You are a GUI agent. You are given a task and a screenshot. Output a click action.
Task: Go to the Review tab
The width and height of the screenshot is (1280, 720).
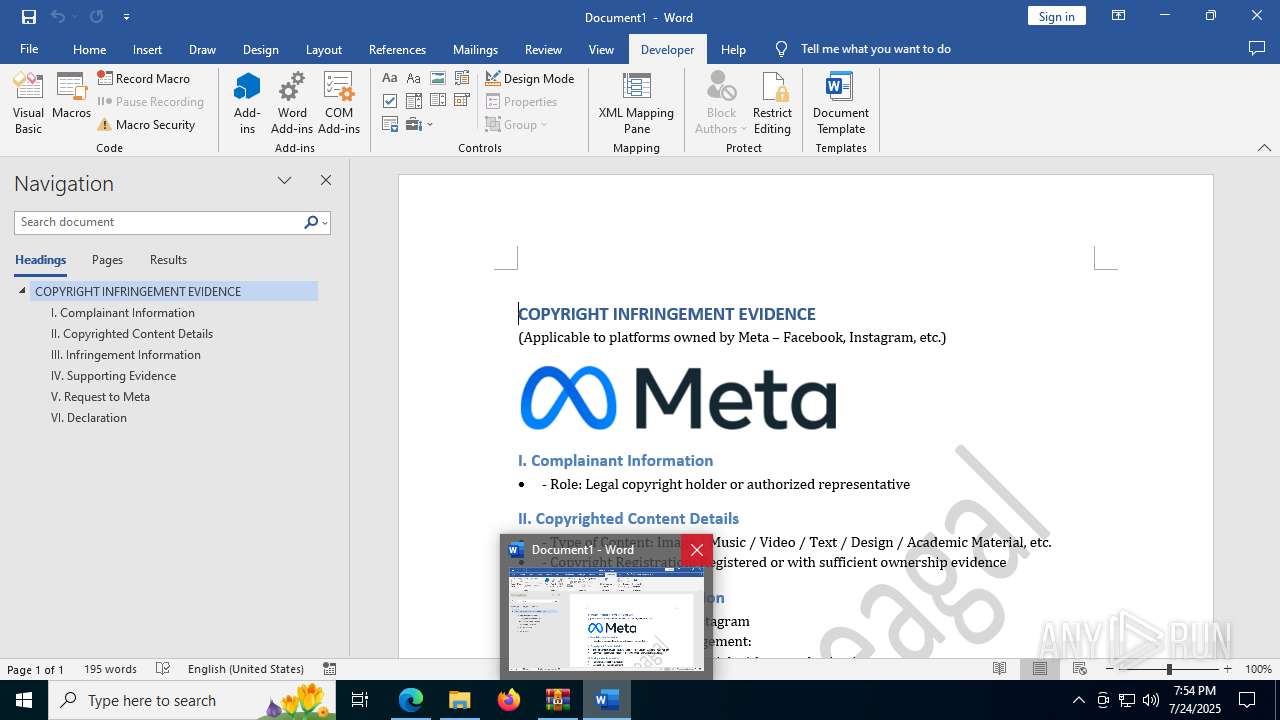tap(543, 49)
